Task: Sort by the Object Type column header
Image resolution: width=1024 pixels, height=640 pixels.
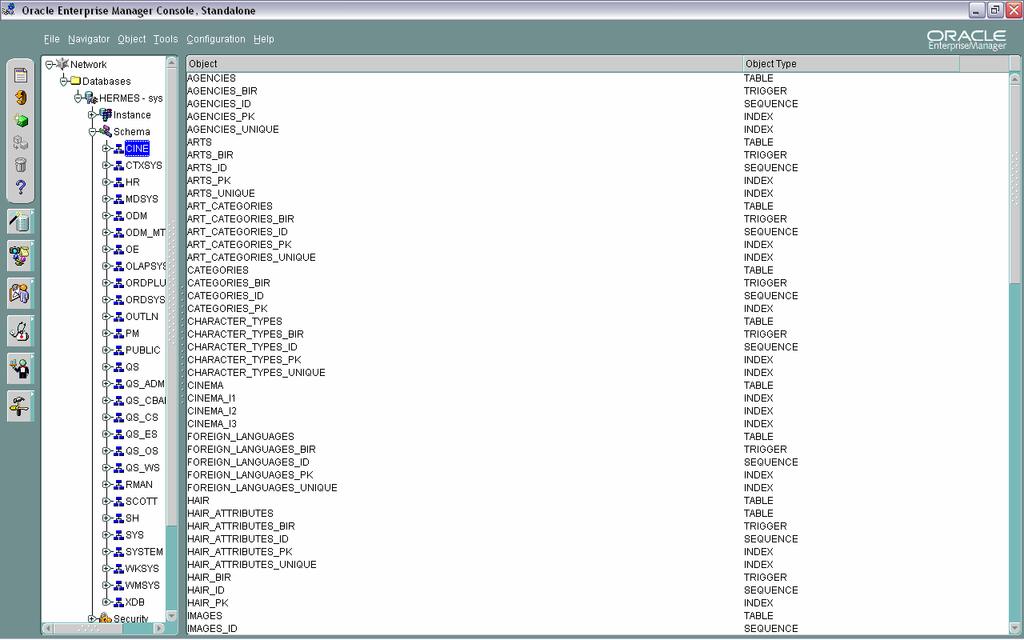Action: pyautogui.click(x=851, y=63)
